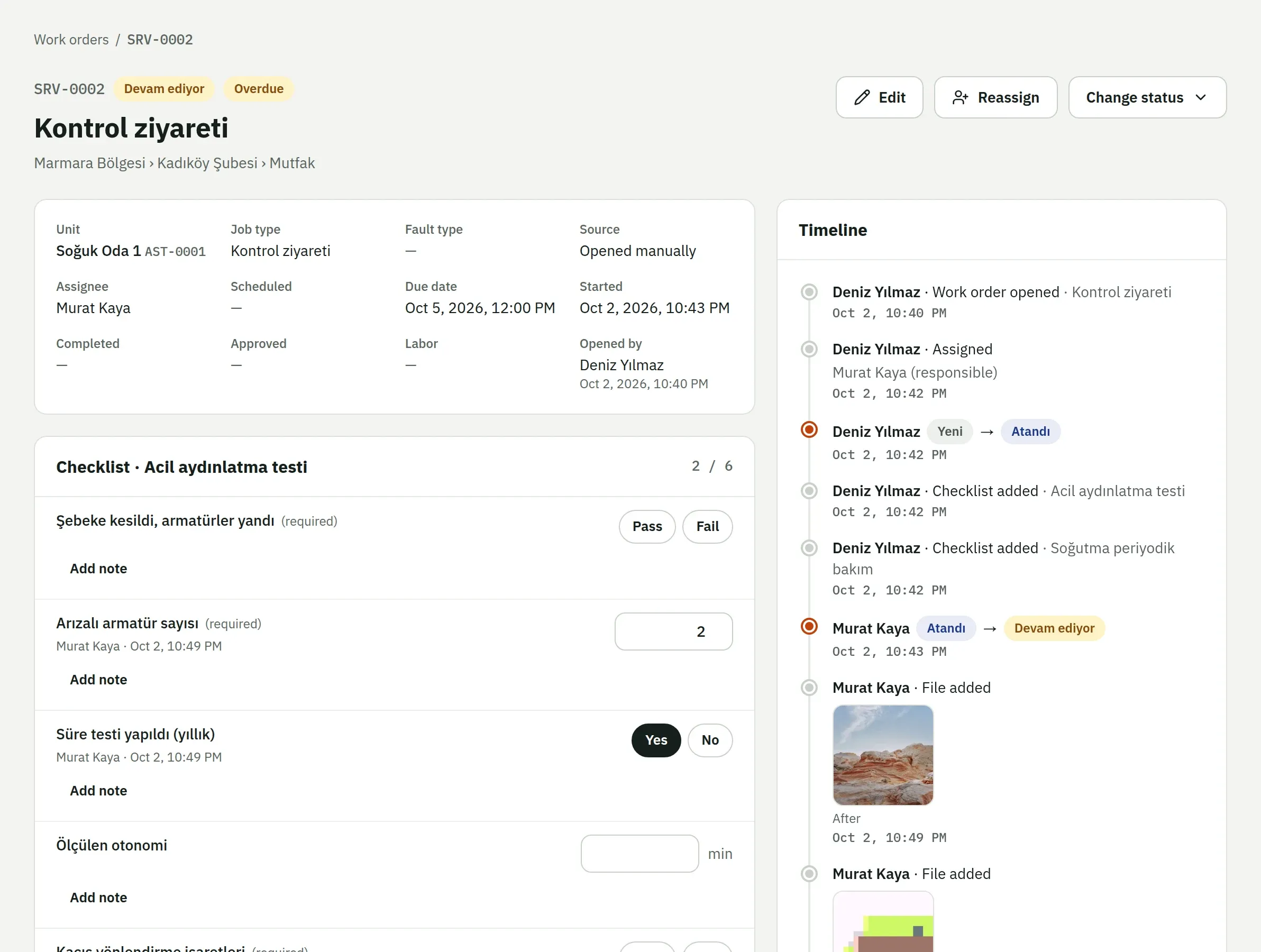Click the asset code 'AST-0001'
The width and height of the screenshot is (1261, 952).
pyautogui.click(x=175, y=251)
